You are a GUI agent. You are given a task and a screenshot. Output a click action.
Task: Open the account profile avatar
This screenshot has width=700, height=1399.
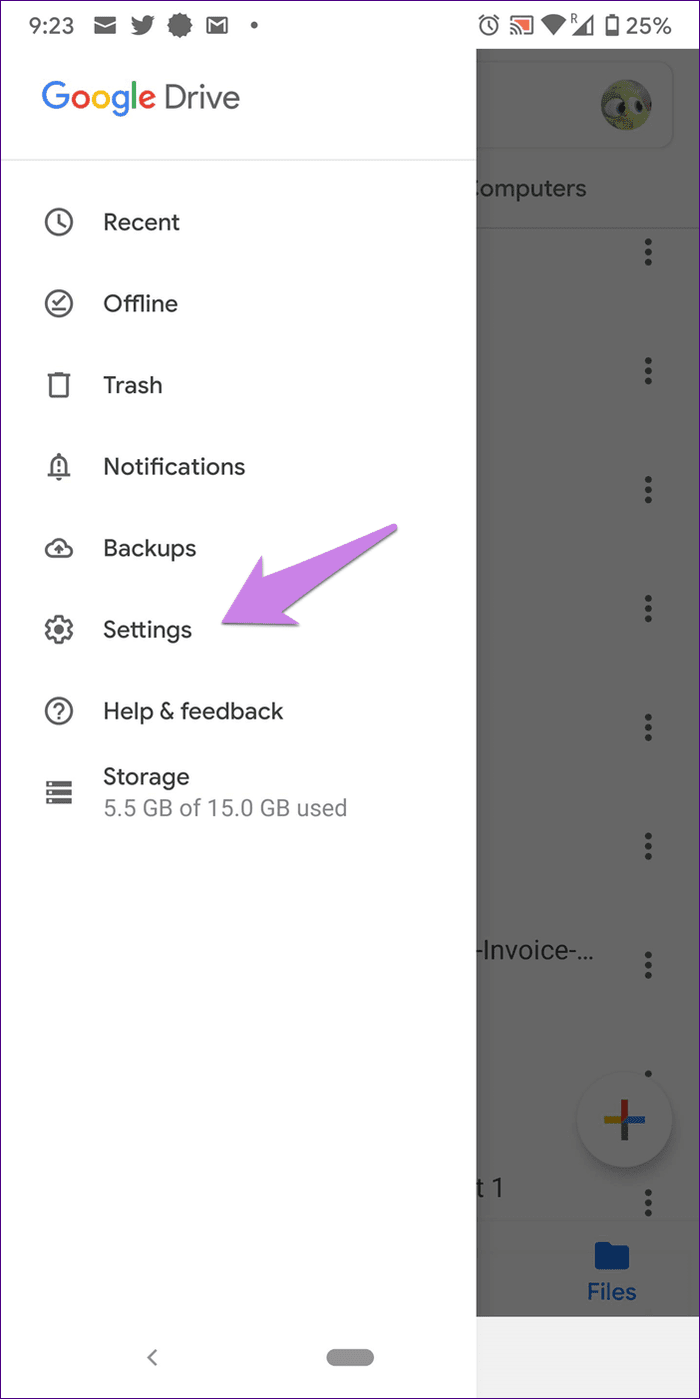[625, 103]
